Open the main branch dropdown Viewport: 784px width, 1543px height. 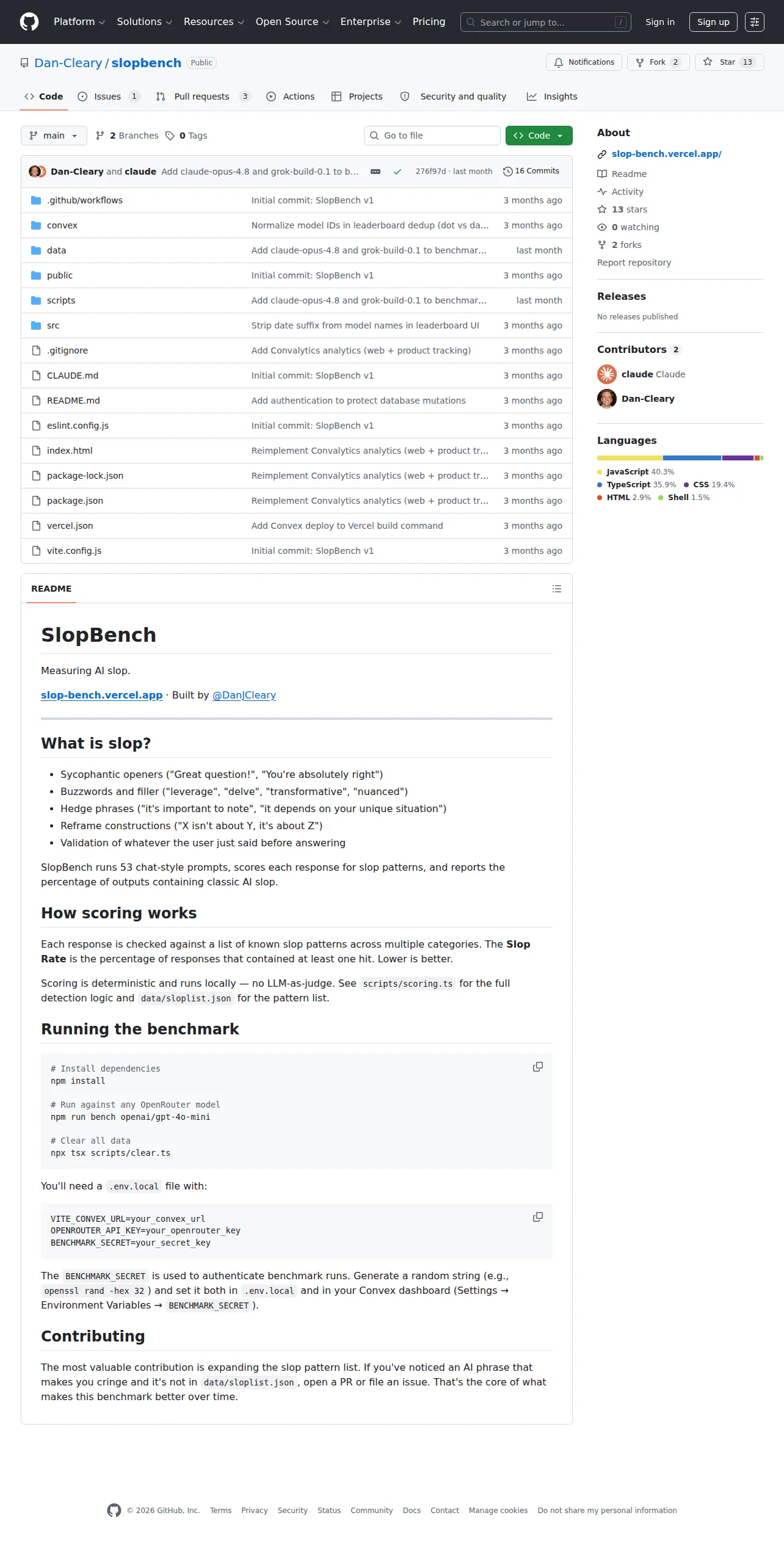point(54,136)
